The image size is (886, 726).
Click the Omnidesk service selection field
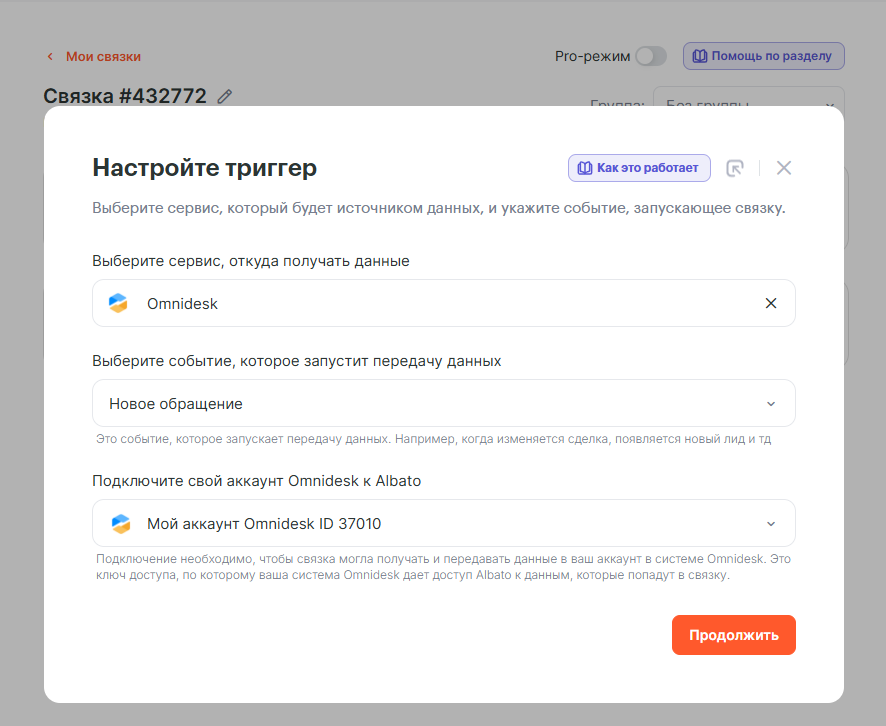coord(430,303)
